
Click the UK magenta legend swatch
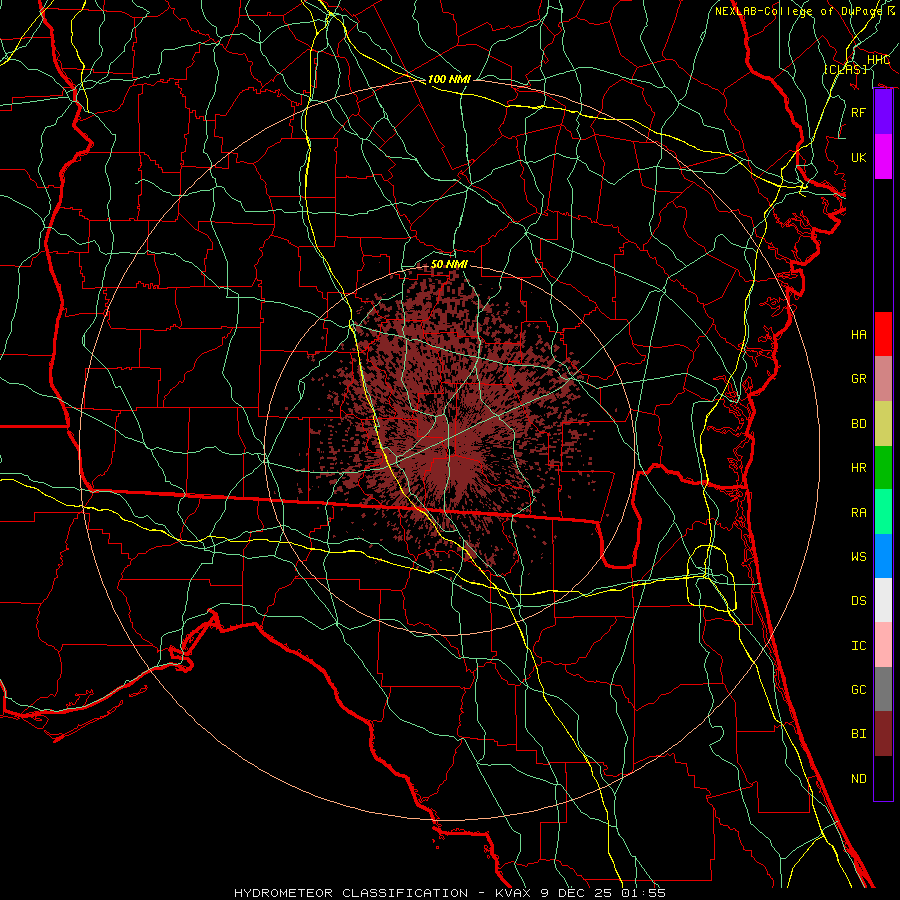pyautogui.click(x=883, y=157)
